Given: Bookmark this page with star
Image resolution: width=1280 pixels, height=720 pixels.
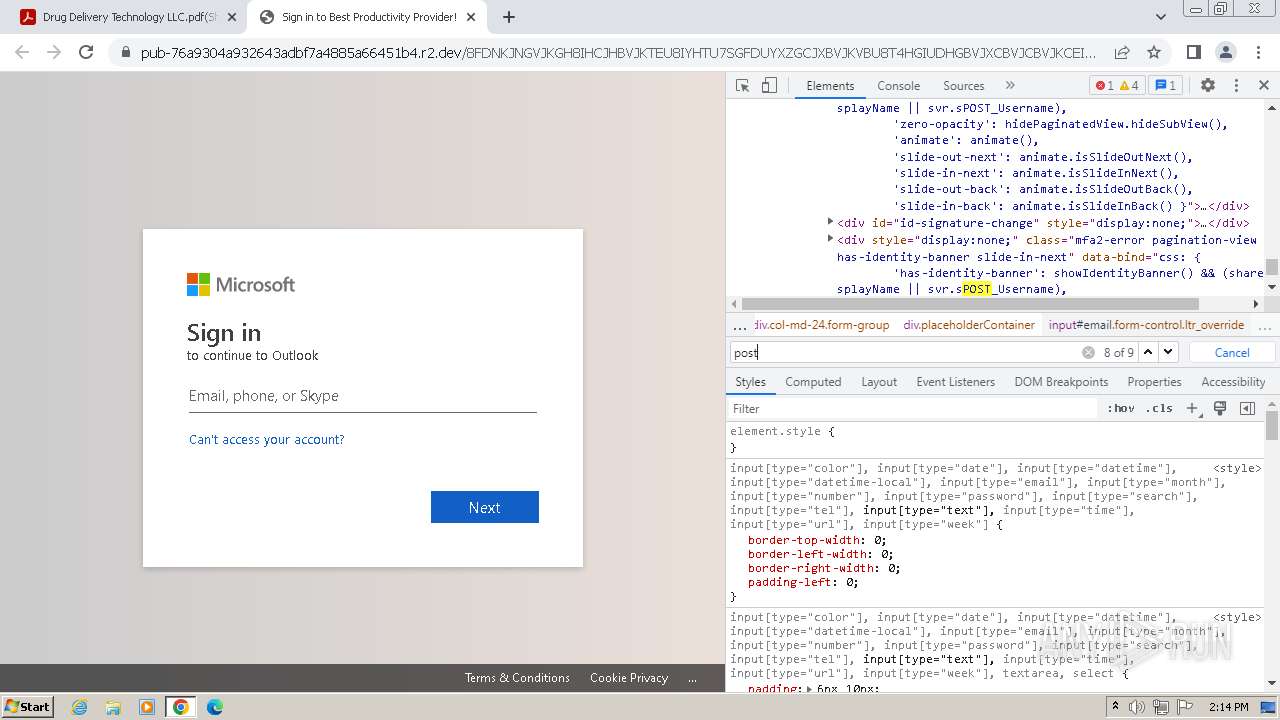Looking at the screenshot, I should point(1154,52).
